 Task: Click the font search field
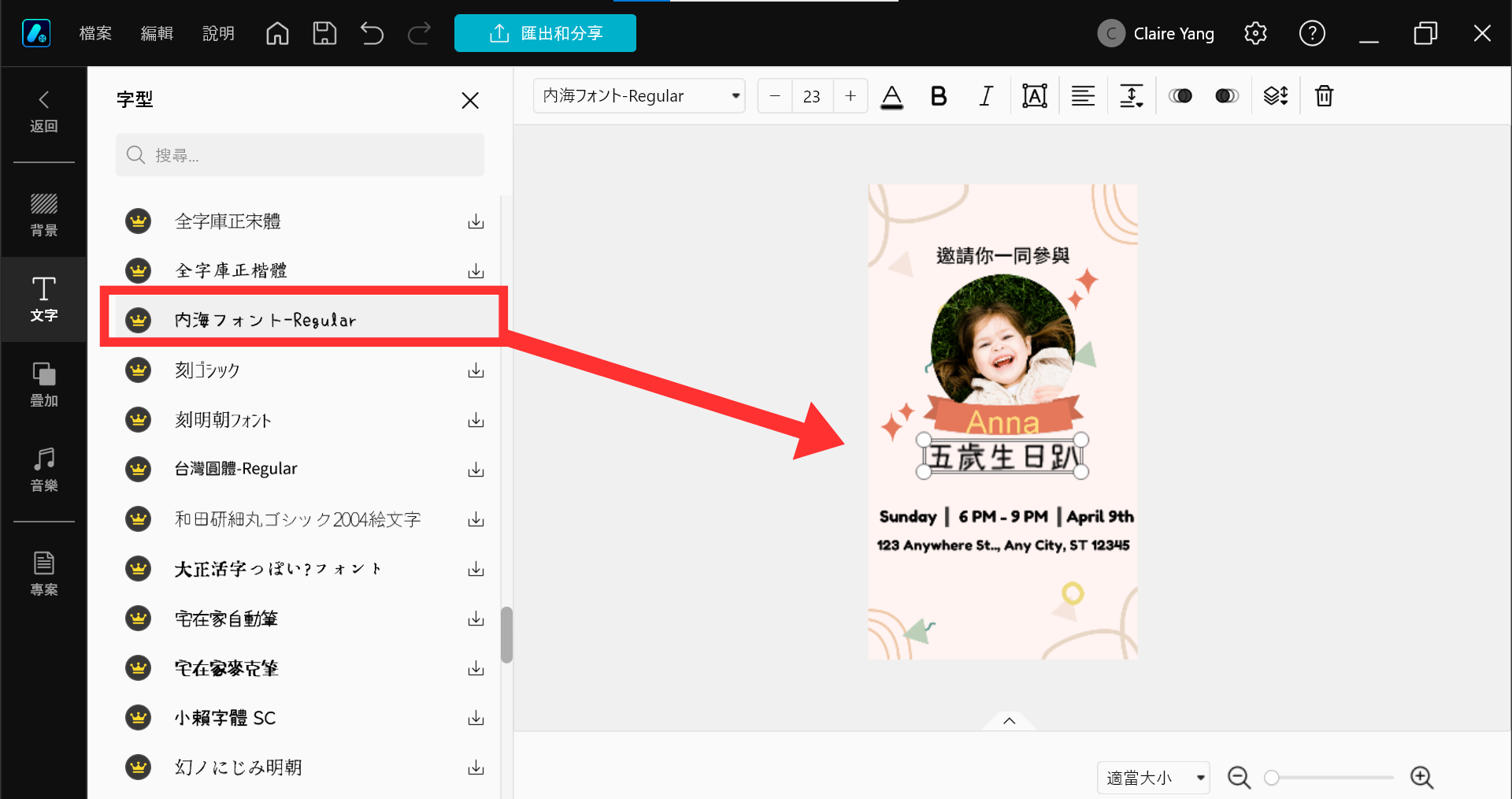pyautogui.click(x=300, y=154)
